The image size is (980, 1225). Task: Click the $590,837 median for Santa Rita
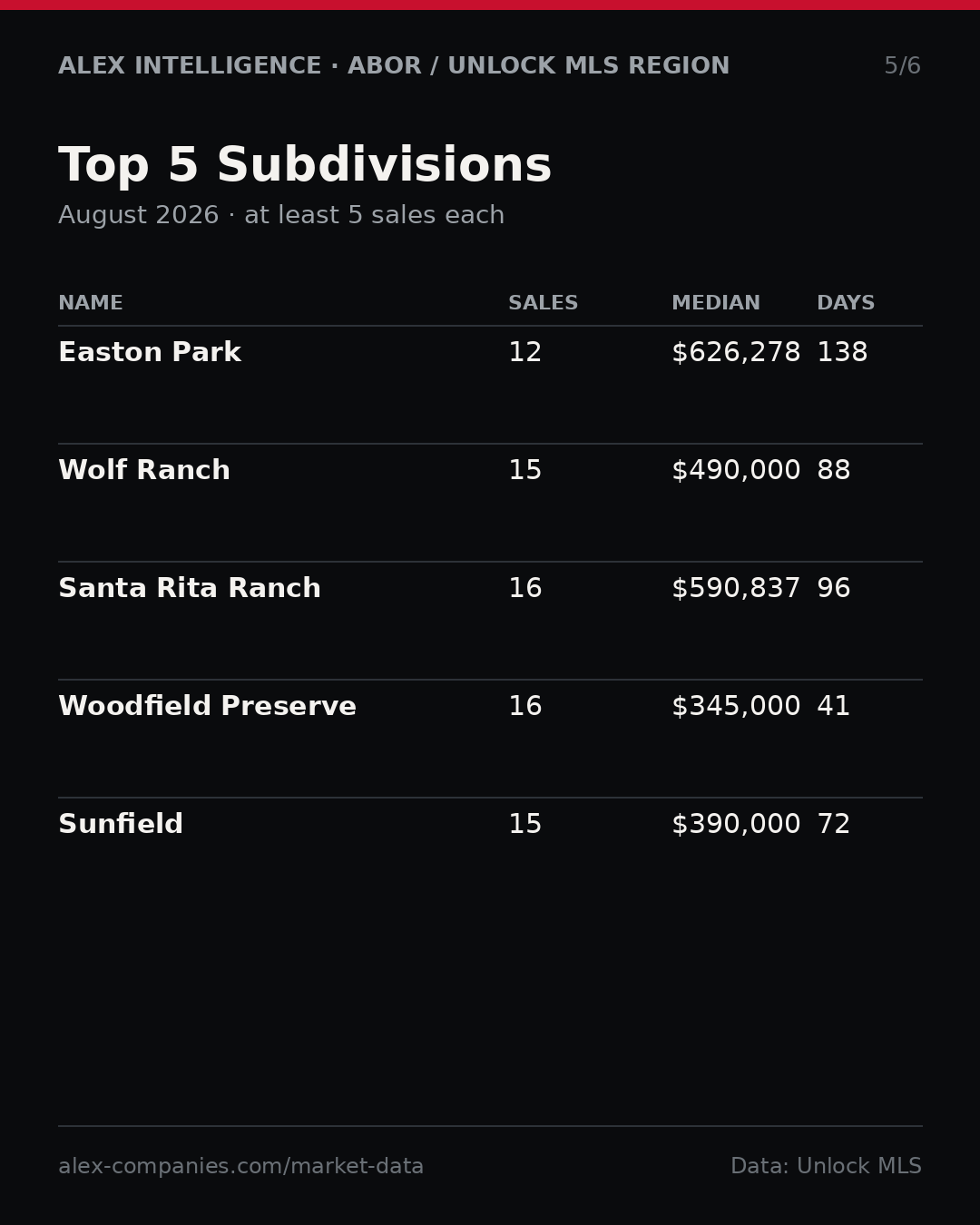pos(736,589)
